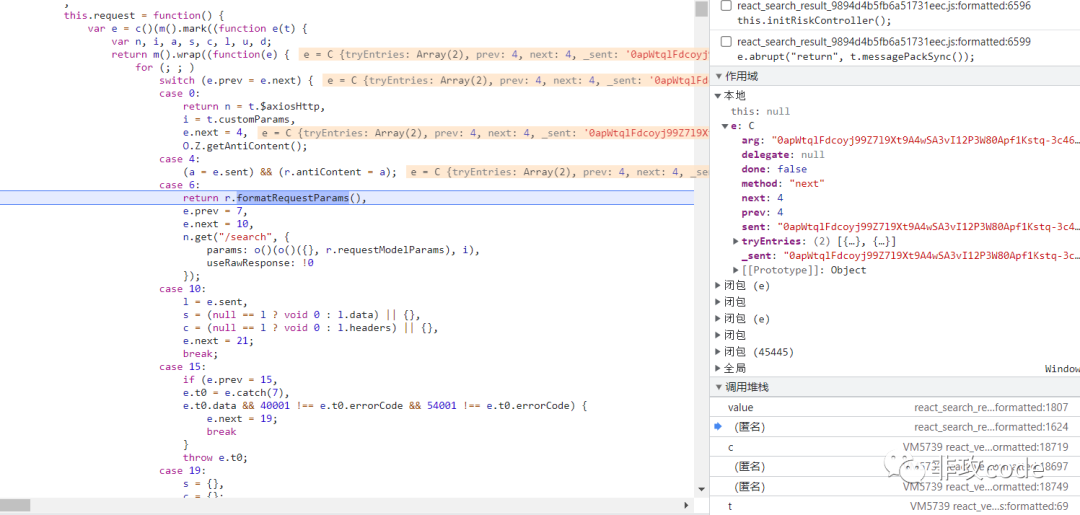Click the O.Z.getAntiContent(); line
Viewport: 1080px width, 515px height.
[245, 146]
